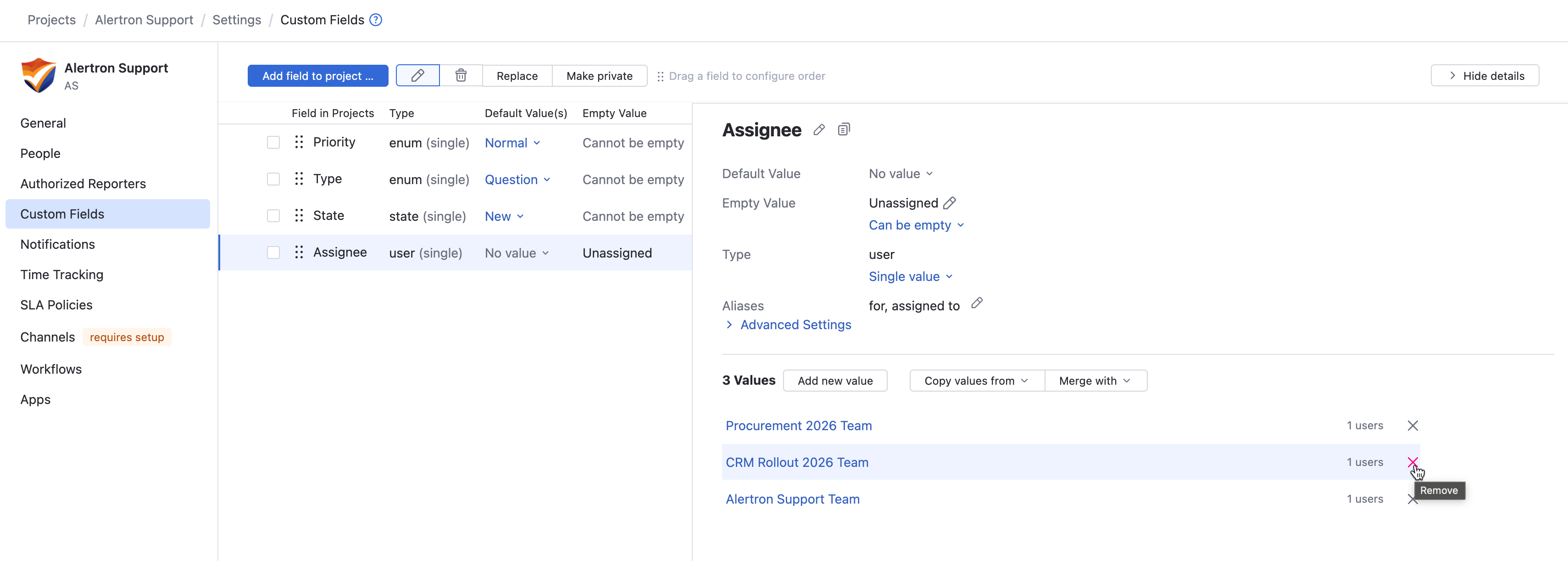Go to Settings breadcrumb
1568x561 pixels.
236,20
